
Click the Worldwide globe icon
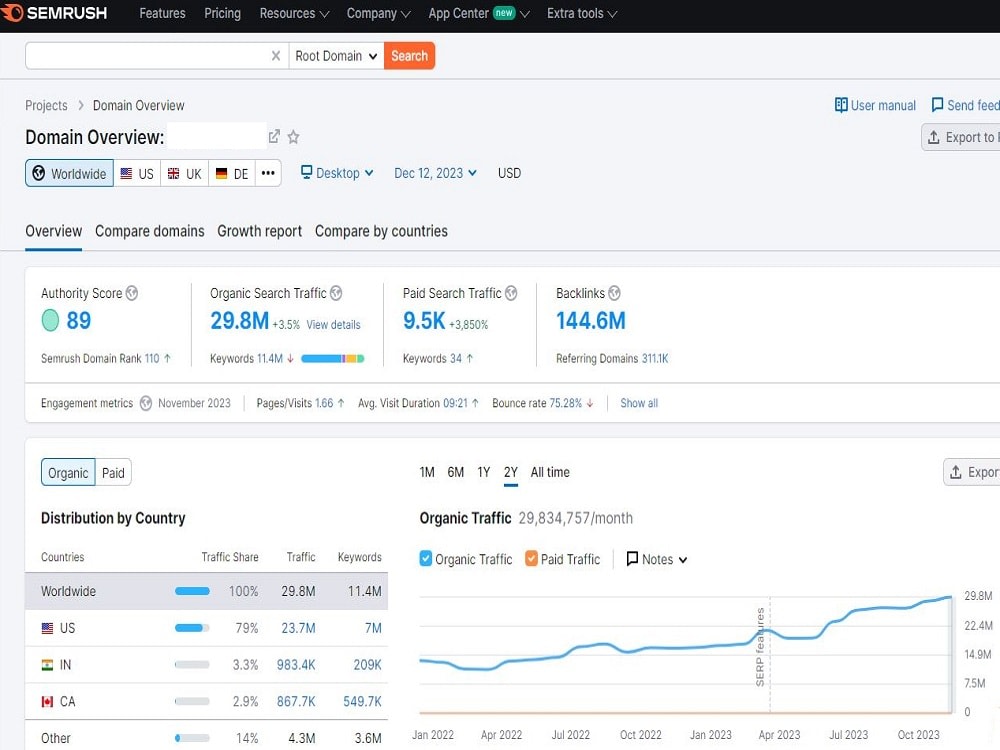tap(39, 173)
